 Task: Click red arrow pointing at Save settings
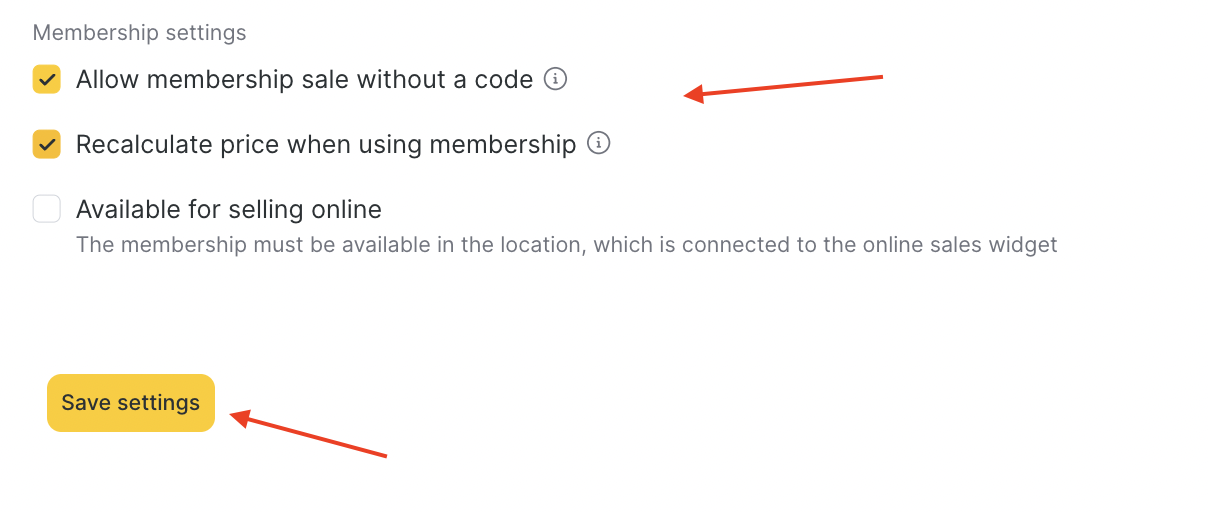click(308, 434)
